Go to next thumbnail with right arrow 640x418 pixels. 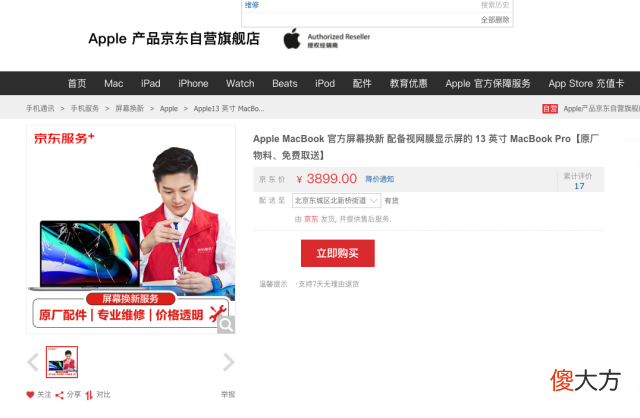[x=229, y=362]
